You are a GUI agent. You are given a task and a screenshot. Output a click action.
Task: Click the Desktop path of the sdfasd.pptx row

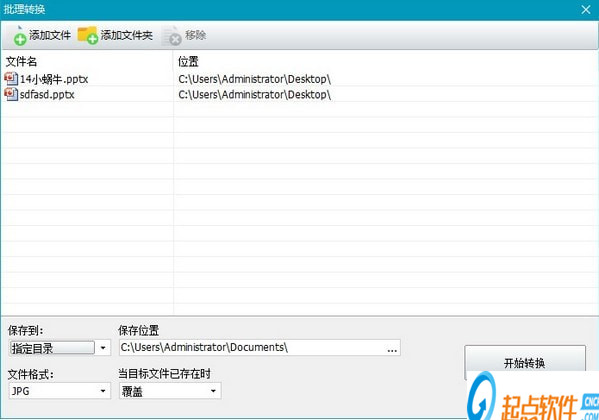pyautogui.click(x=254, y=94)
